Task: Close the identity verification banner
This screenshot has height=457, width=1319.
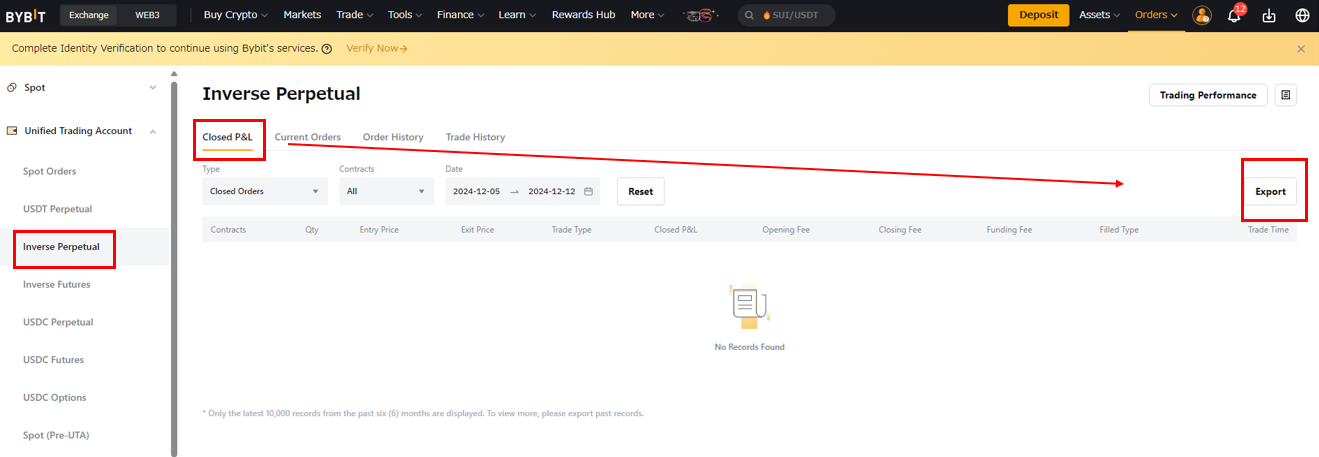Action: [x=1301, y=48]
